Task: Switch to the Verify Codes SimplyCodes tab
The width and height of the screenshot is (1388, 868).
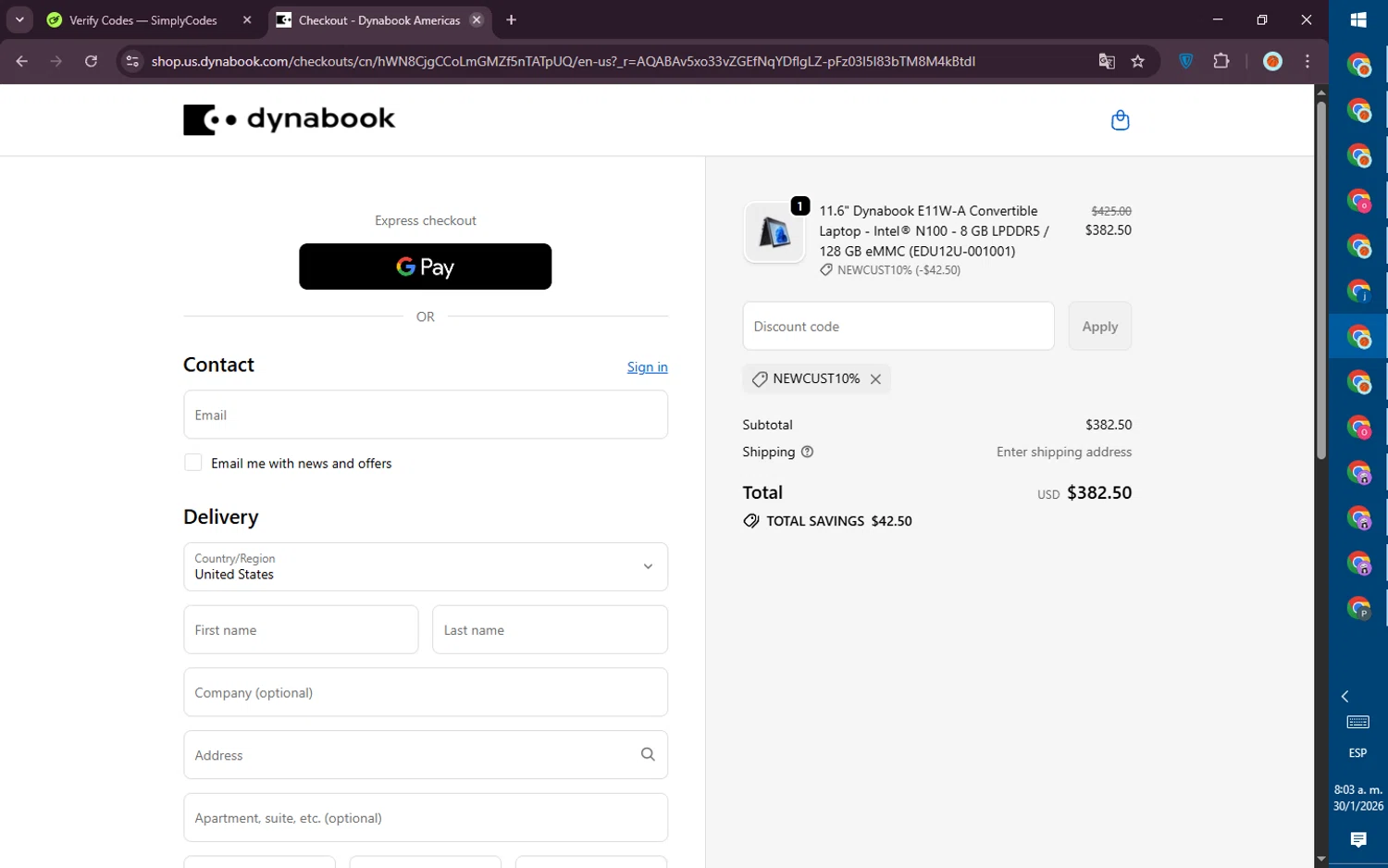Action: pos(143,20)
